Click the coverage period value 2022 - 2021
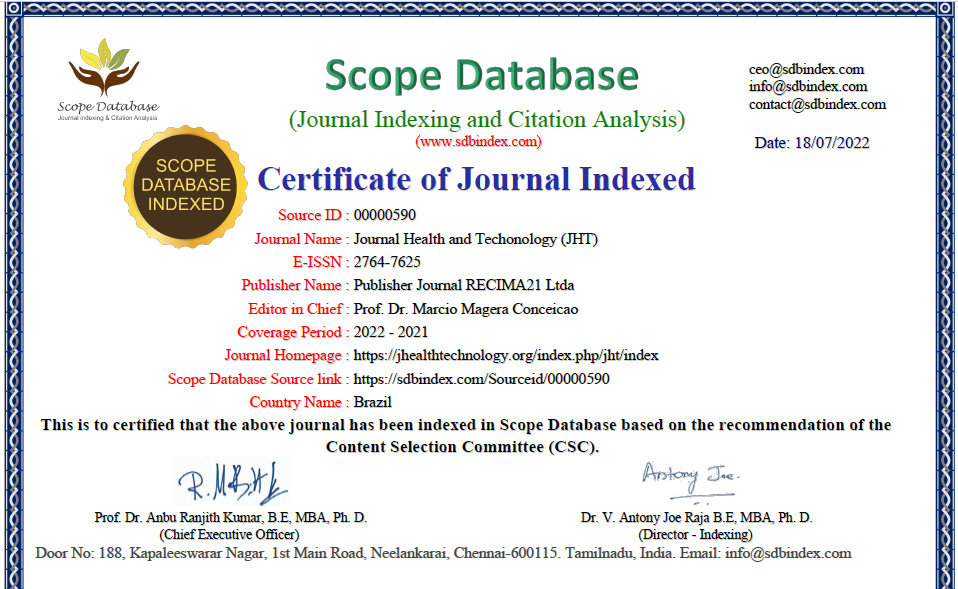This screenshot has width=958, height=589. point(391,332)
